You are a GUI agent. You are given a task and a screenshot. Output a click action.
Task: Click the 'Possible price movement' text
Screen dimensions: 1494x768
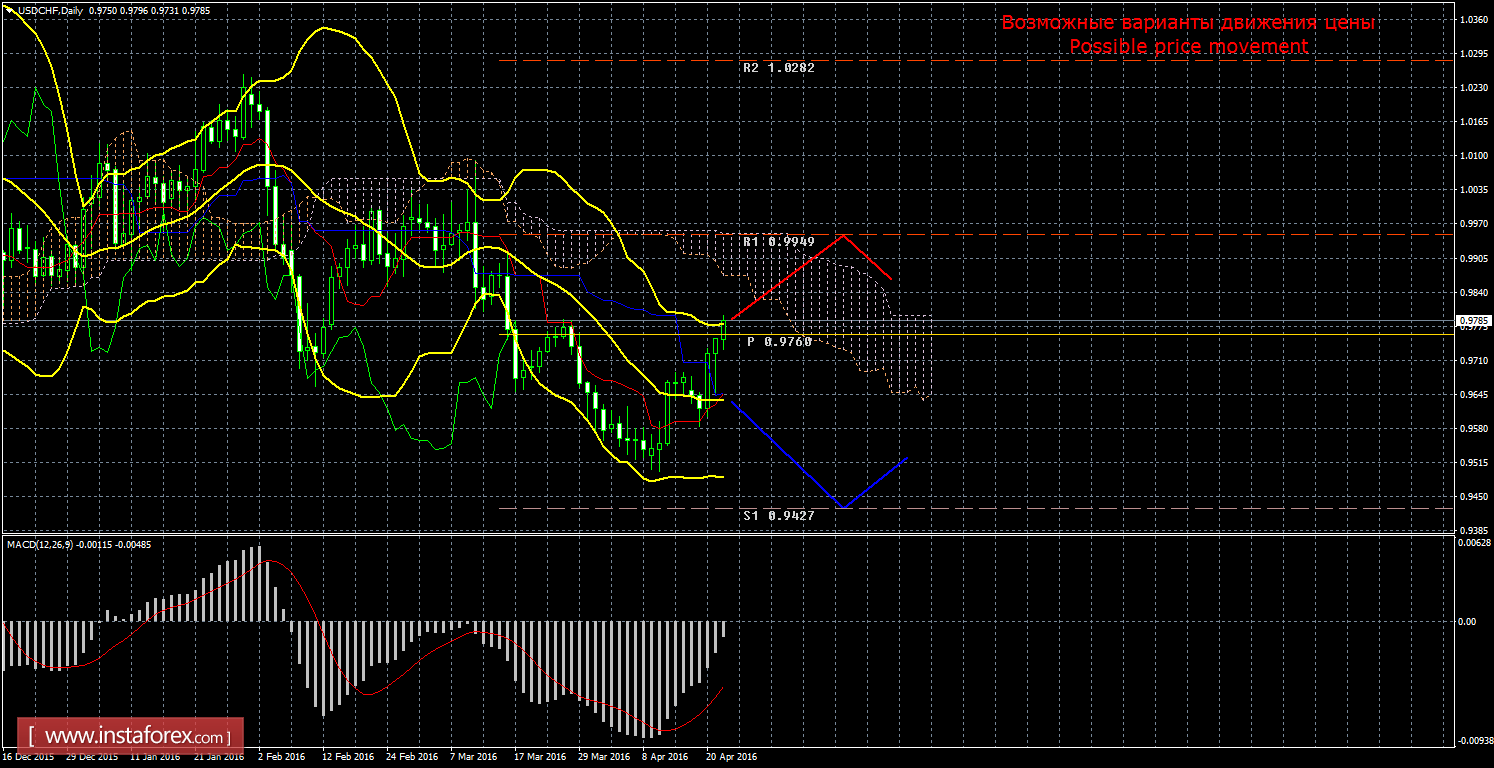1188,46
